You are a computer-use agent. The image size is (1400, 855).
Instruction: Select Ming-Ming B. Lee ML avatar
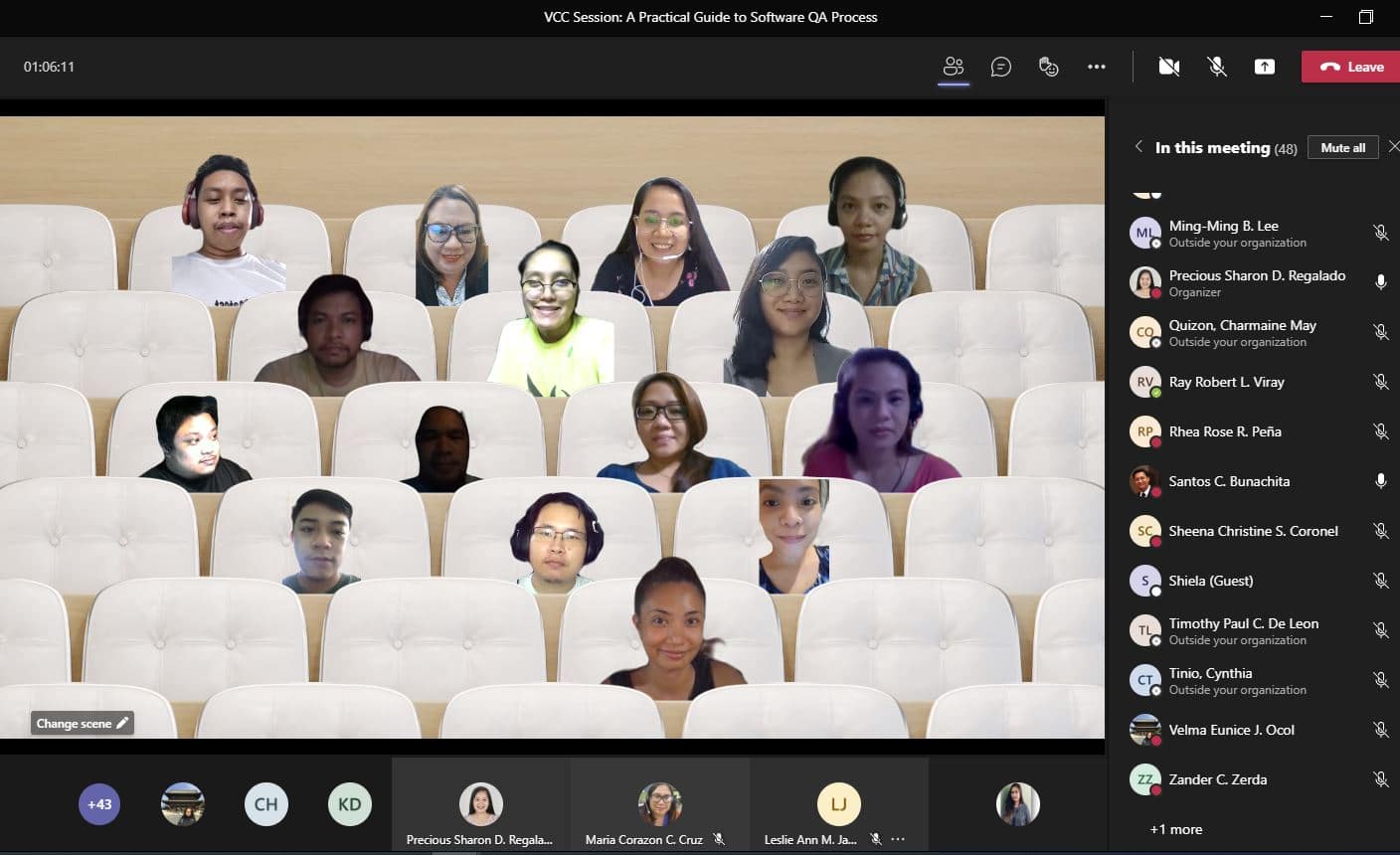[x=1145, y=233]
